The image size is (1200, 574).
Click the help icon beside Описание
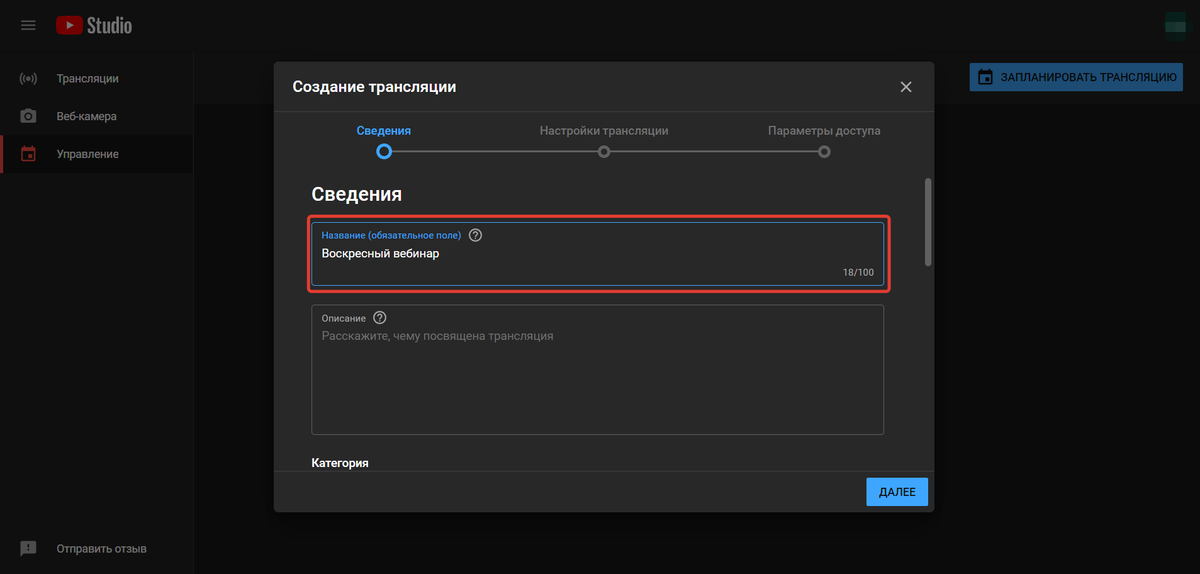[379, 318]
